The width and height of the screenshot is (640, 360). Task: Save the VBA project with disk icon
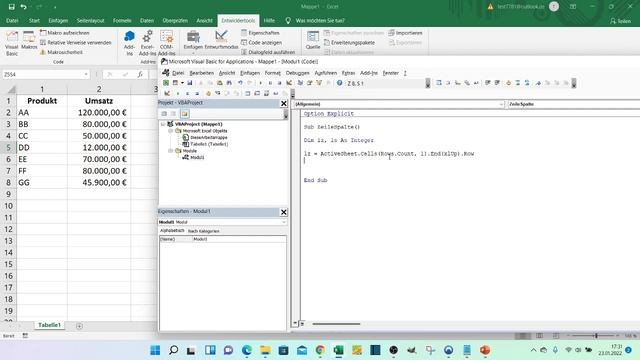pos(190,83)
